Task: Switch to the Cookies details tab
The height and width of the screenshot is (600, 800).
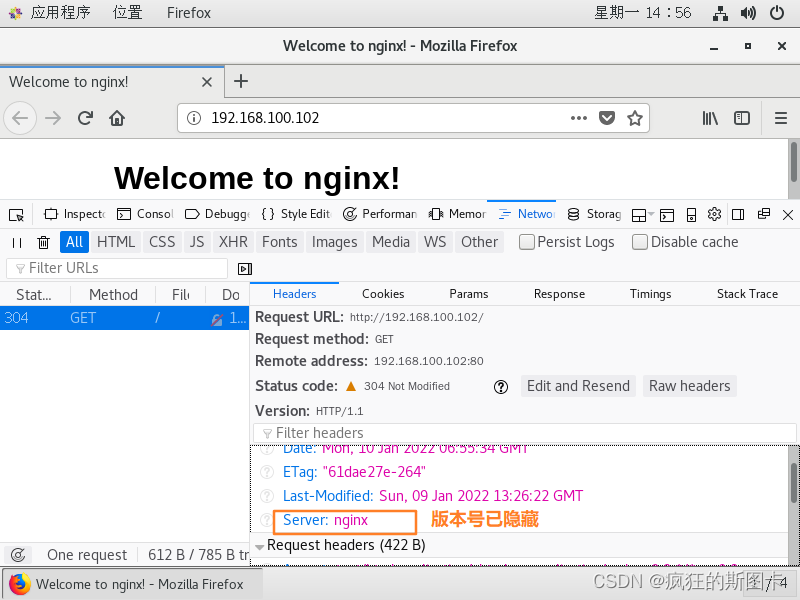Action: click(x=383, y=294)
